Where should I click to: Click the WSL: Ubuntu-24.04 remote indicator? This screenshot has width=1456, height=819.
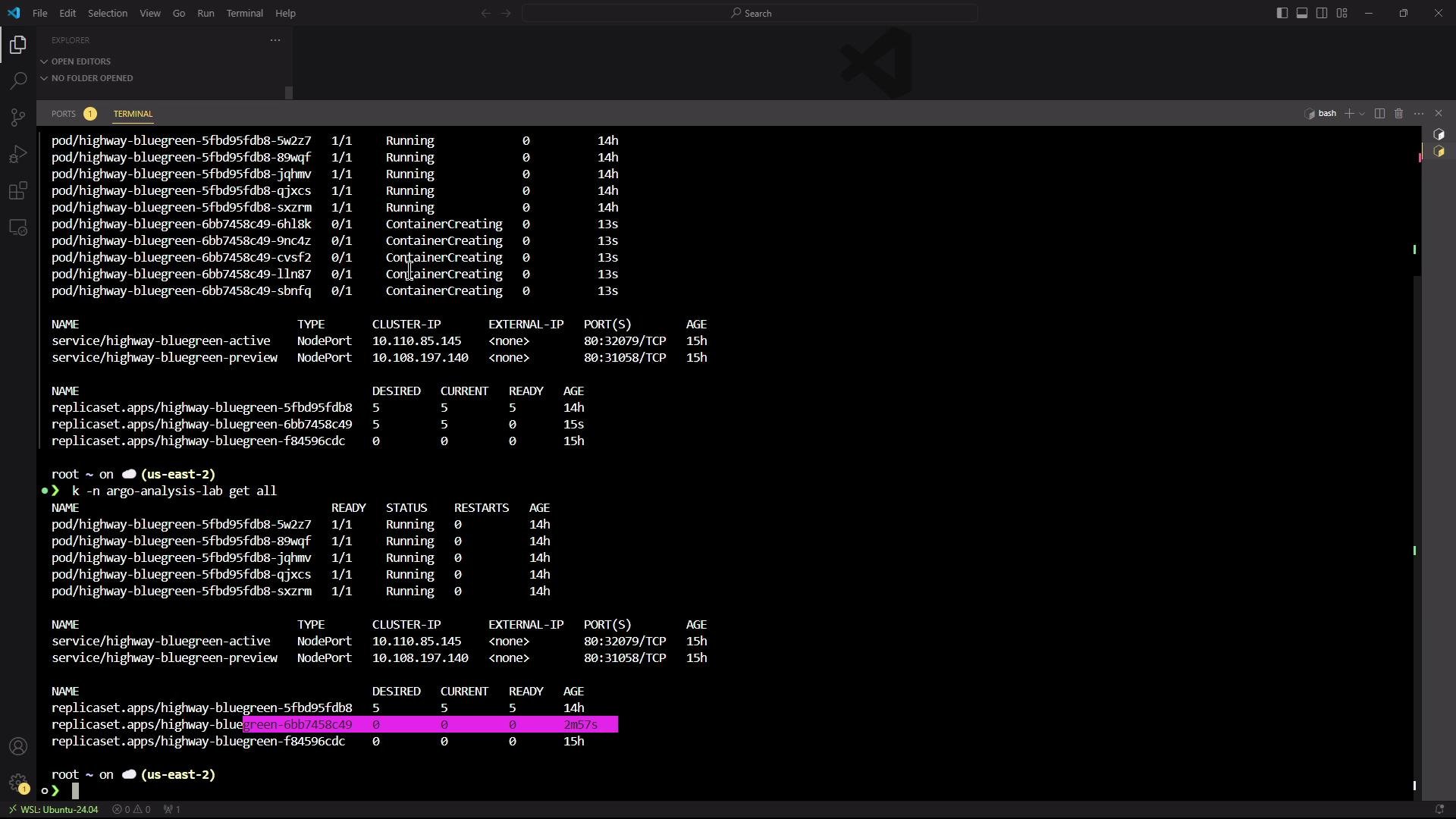pos(53,810)
